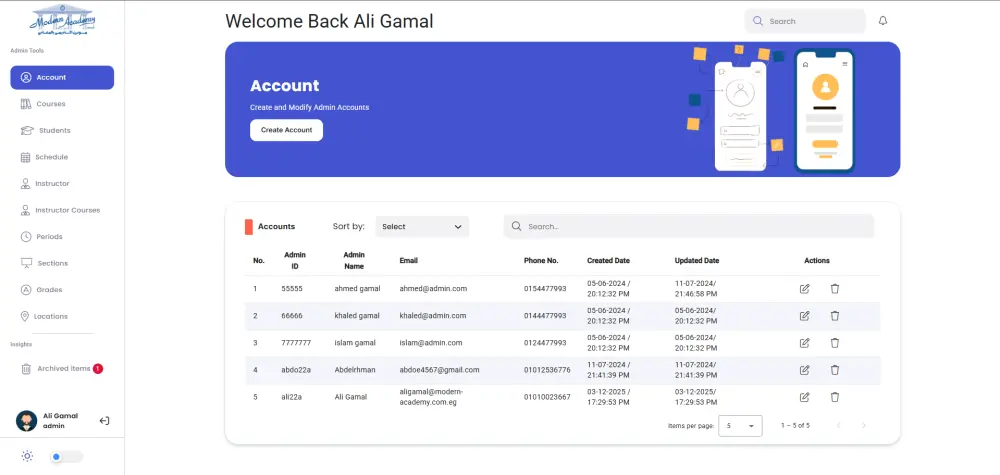1000x475 pixels.
Task: Toggle the dark mode switch
Action: point(66,457)
